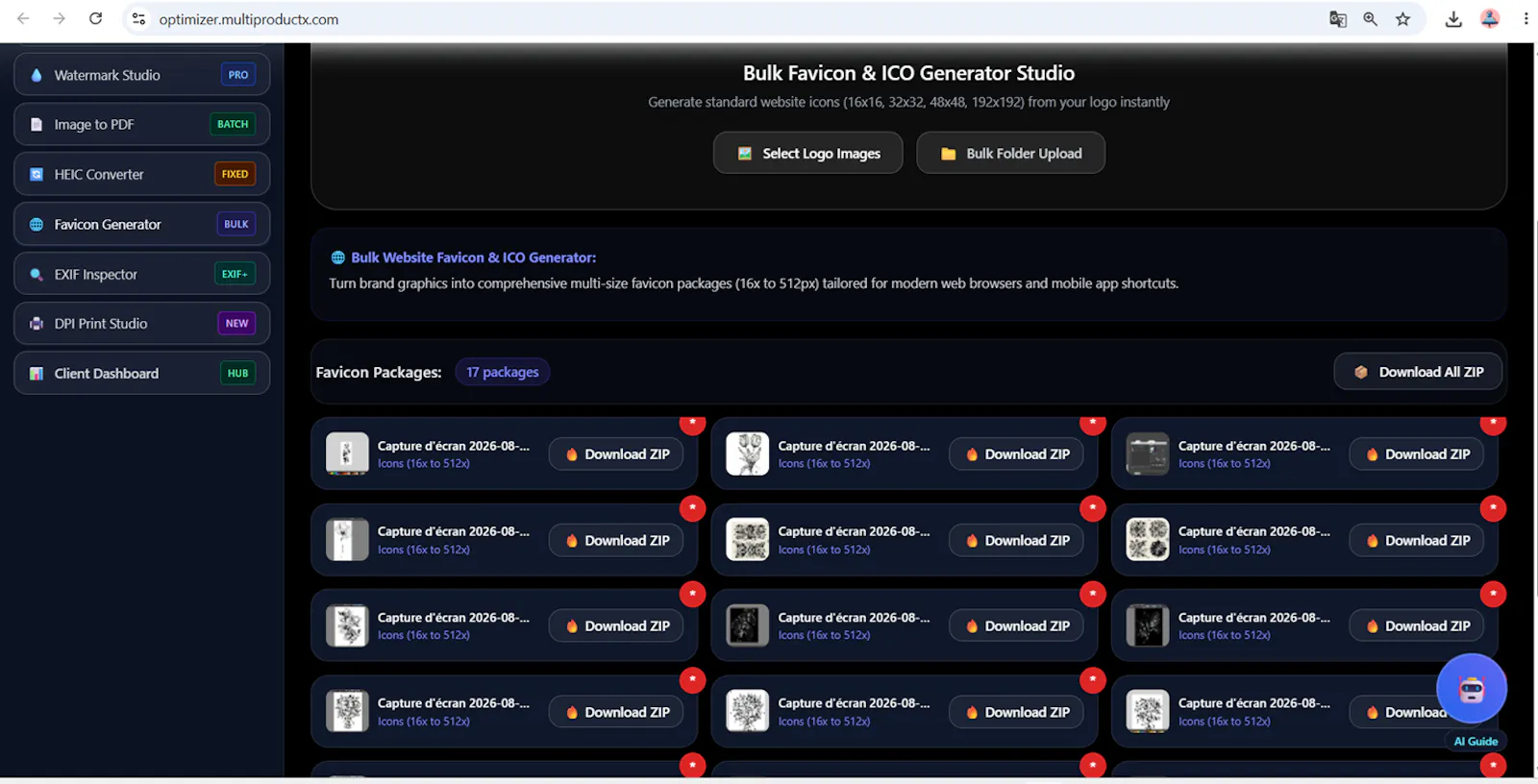
Task: Open the AI Guide robot assistant
Action: pos(1471,689)
